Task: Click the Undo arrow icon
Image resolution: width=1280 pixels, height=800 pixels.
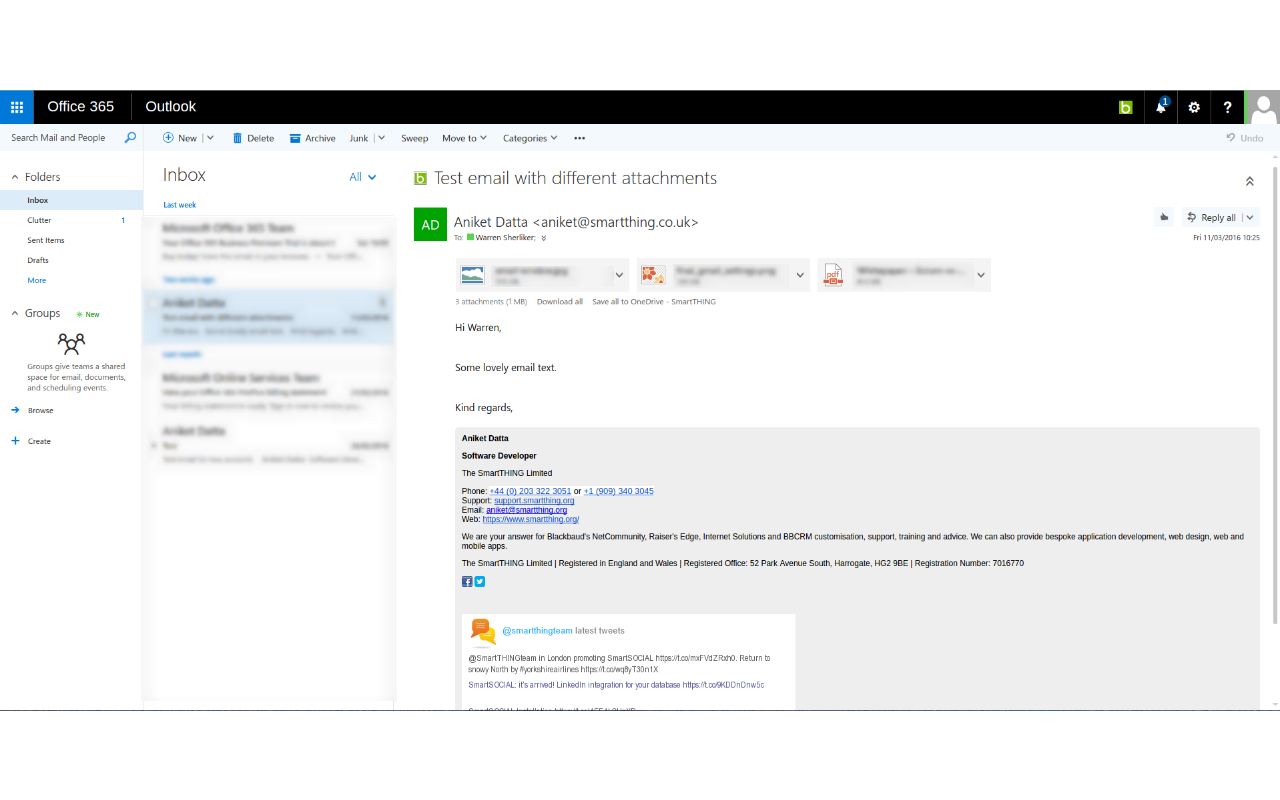Action: 1231,138
